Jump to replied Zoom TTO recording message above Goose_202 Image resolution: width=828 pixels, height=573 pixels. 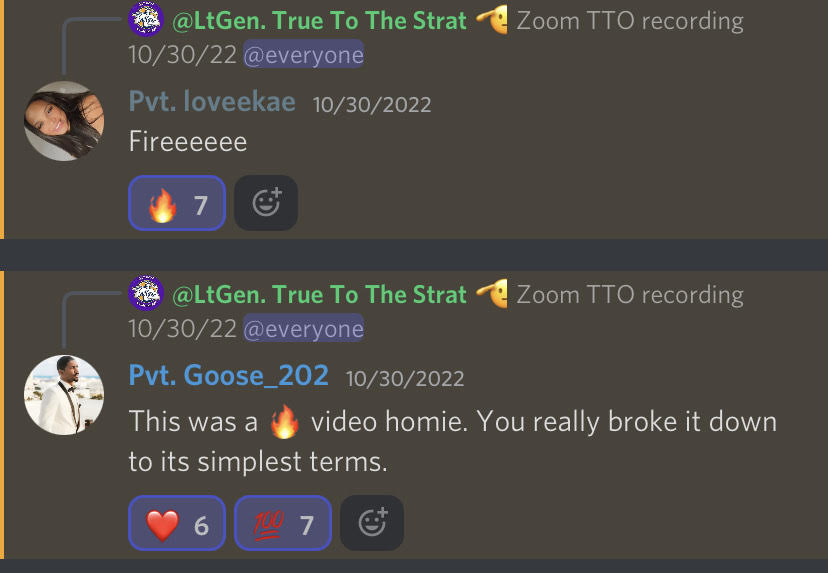(629, 295)
